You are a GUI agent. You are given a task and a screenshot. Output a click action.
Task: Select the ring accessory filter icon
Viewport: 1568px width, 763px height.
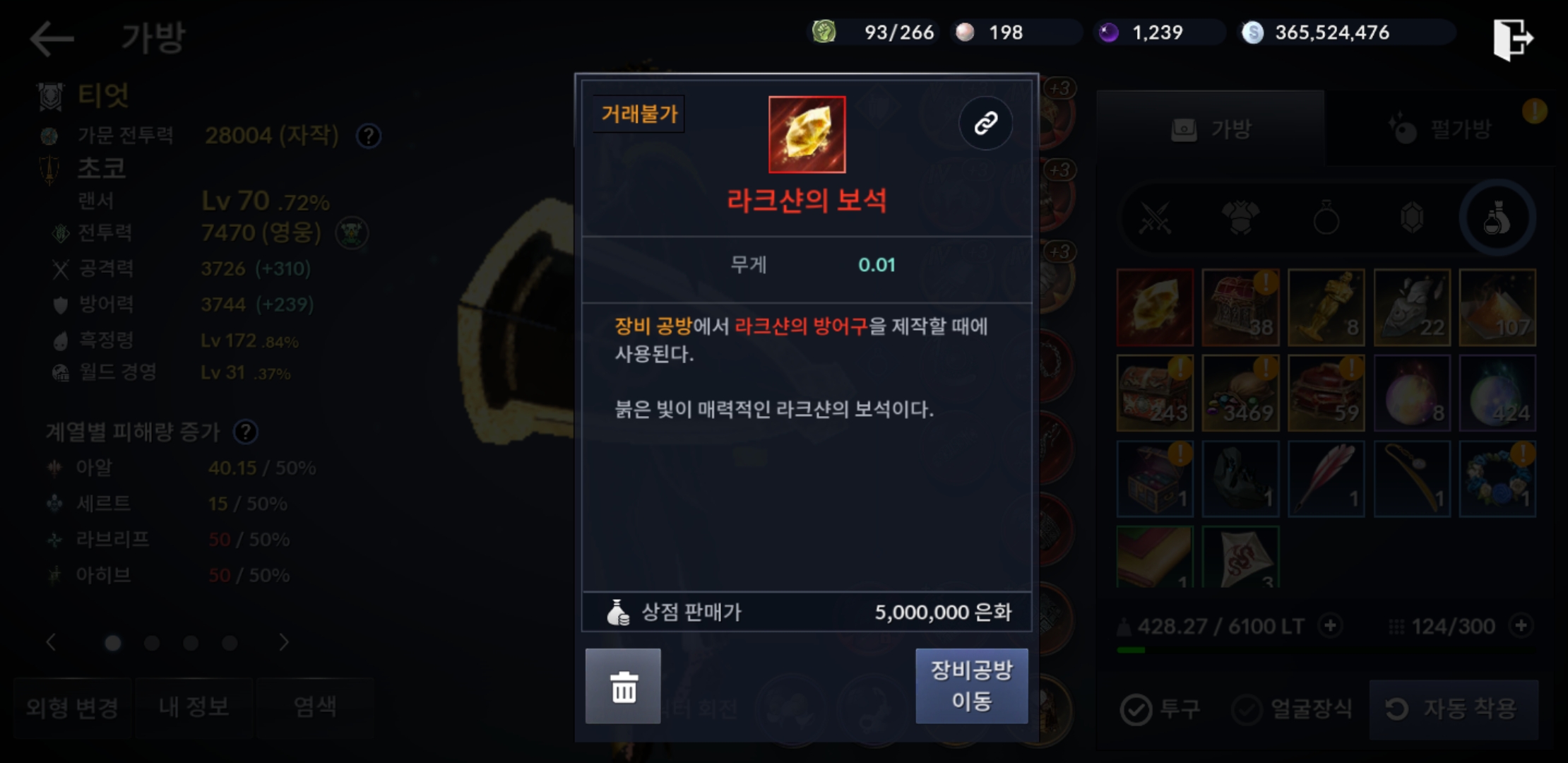click(1326, 218)
